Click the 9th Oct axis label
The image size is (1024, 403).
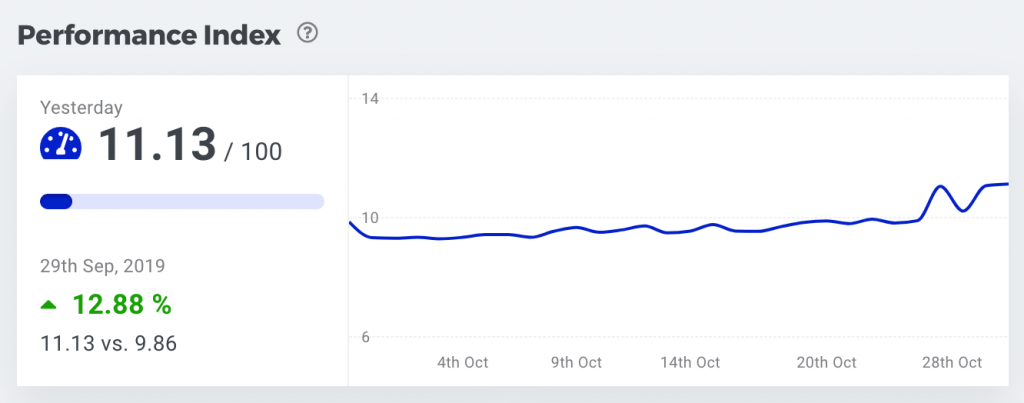[576, 362]
